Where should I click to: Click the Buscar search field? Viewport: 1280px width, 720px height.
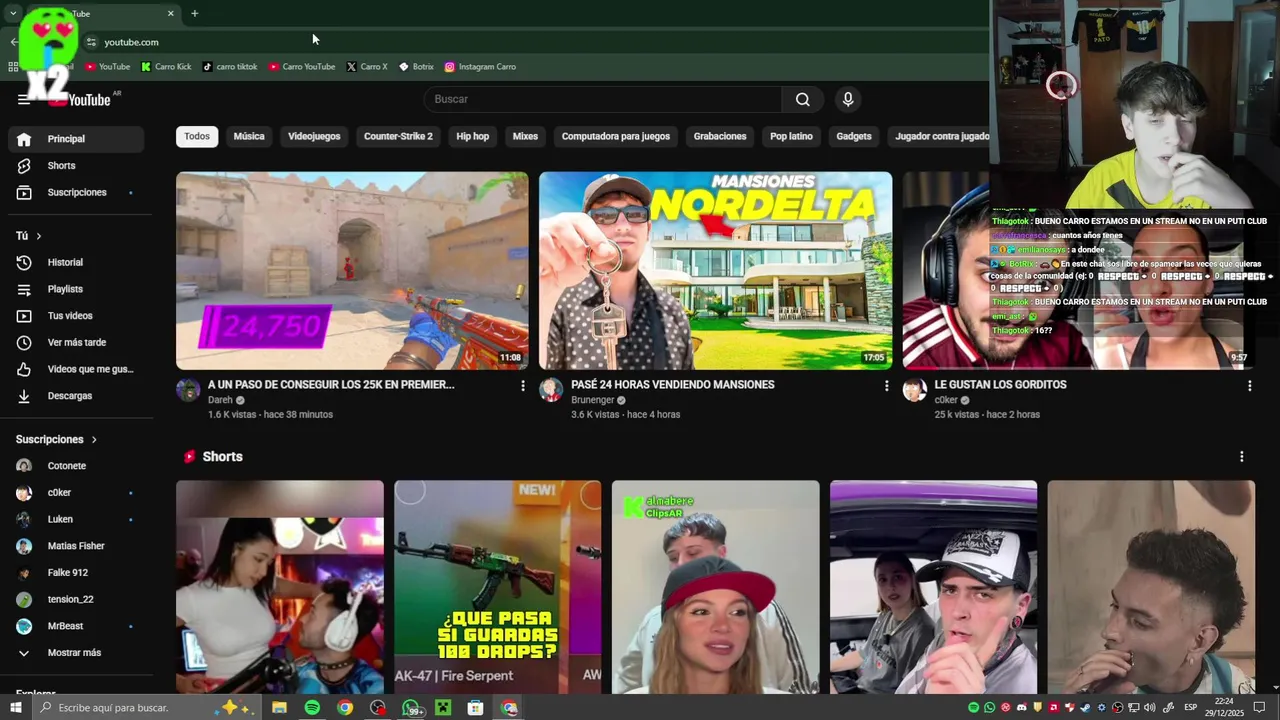coord(603,99)
